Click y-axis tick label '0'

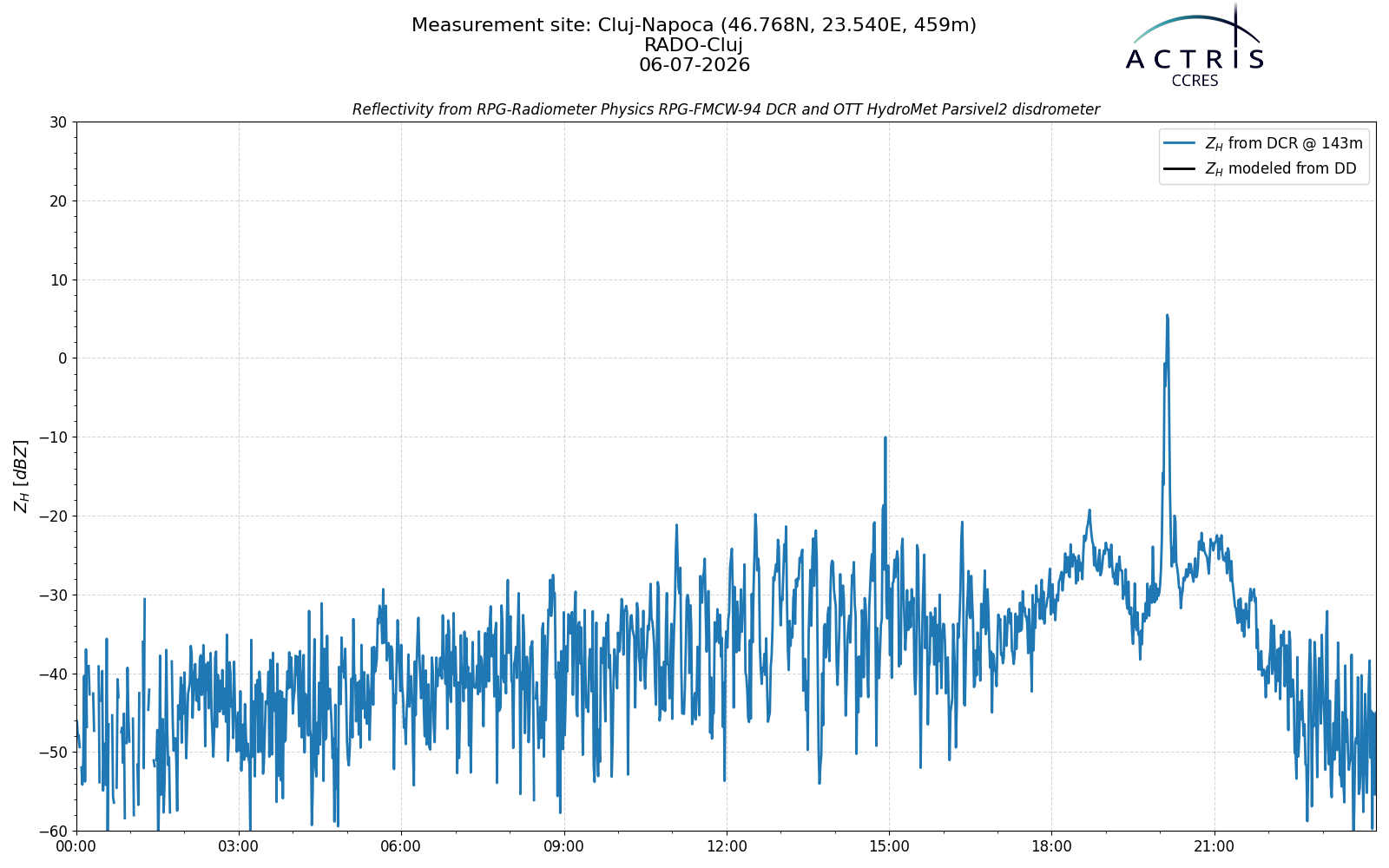click(x=63, y=358)
